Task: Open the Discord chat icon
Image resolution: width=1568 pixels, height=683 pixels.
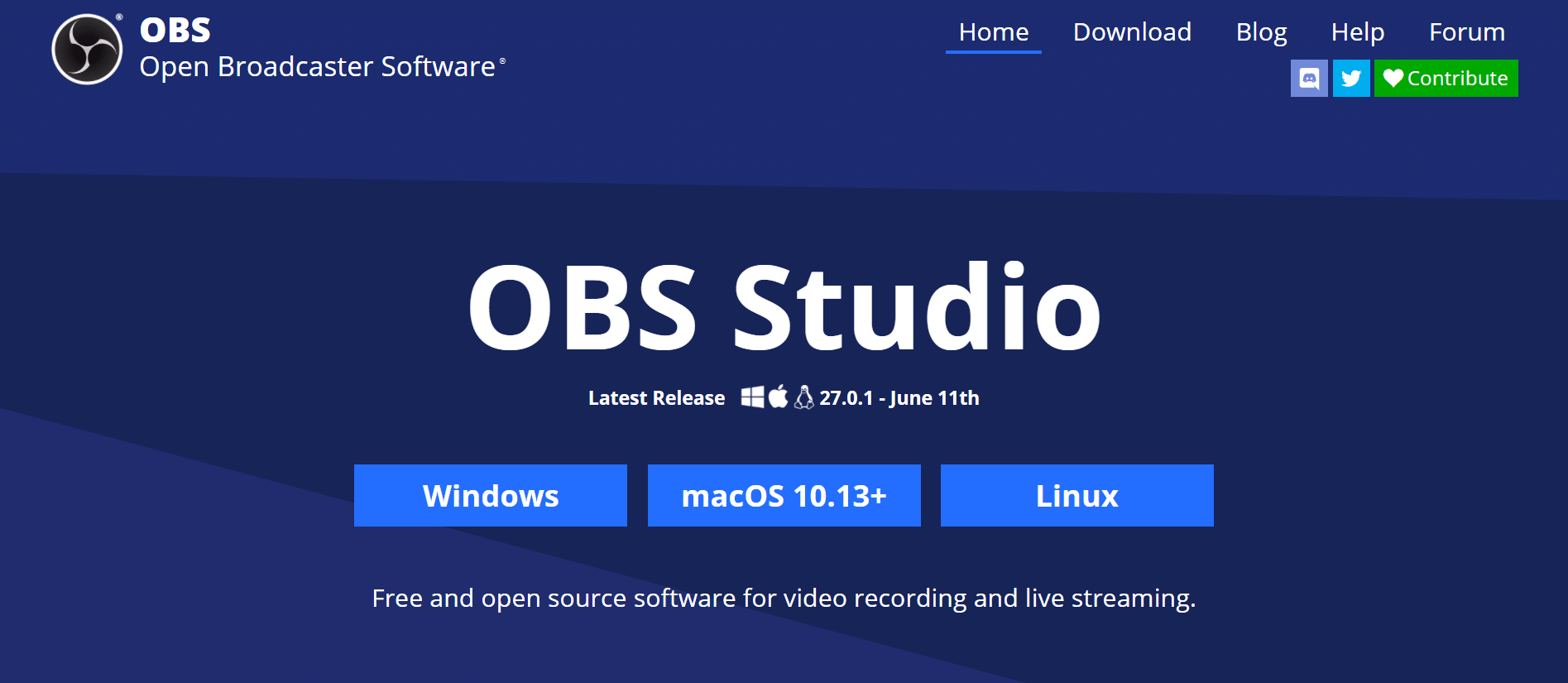Action: tap(1309, 79)
